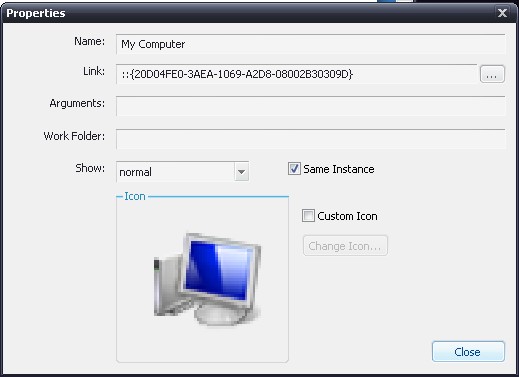Click the "Arguments:" label
The image size is (519, 377).
click(77, 103)
